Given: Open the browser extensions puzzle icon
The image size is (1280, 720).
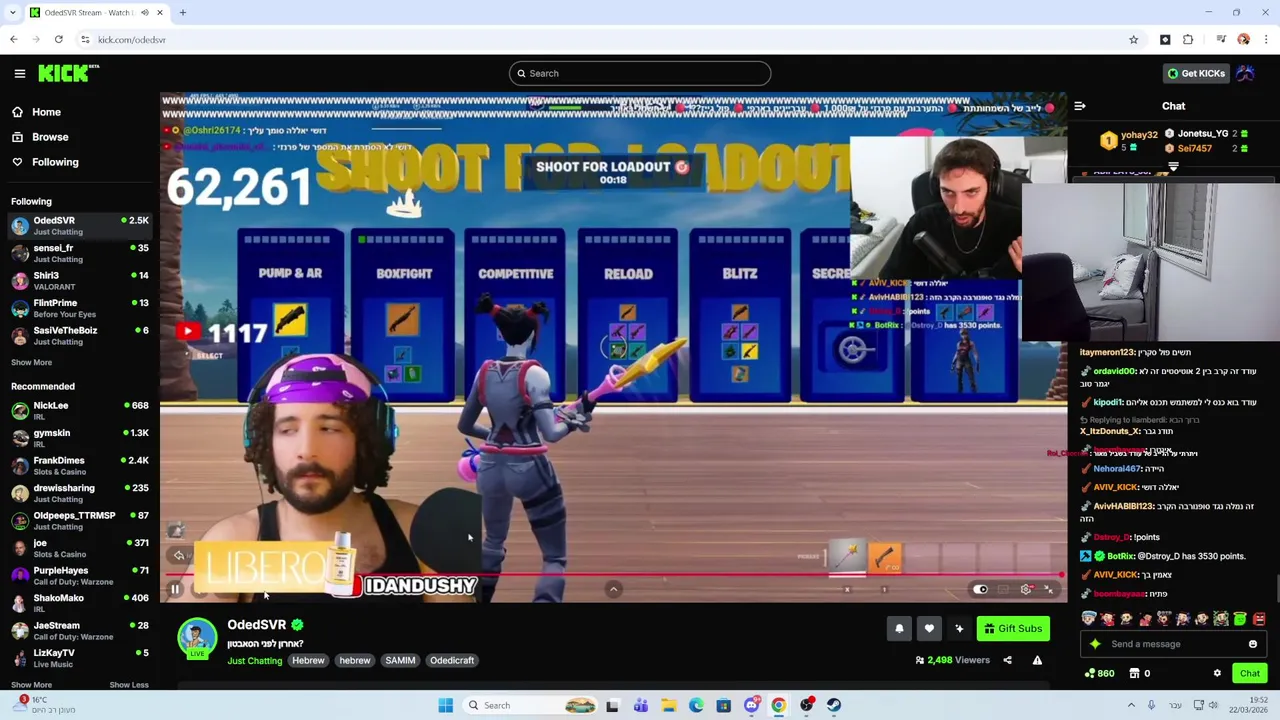Looking at the screenshot, I should point(1188,40).
